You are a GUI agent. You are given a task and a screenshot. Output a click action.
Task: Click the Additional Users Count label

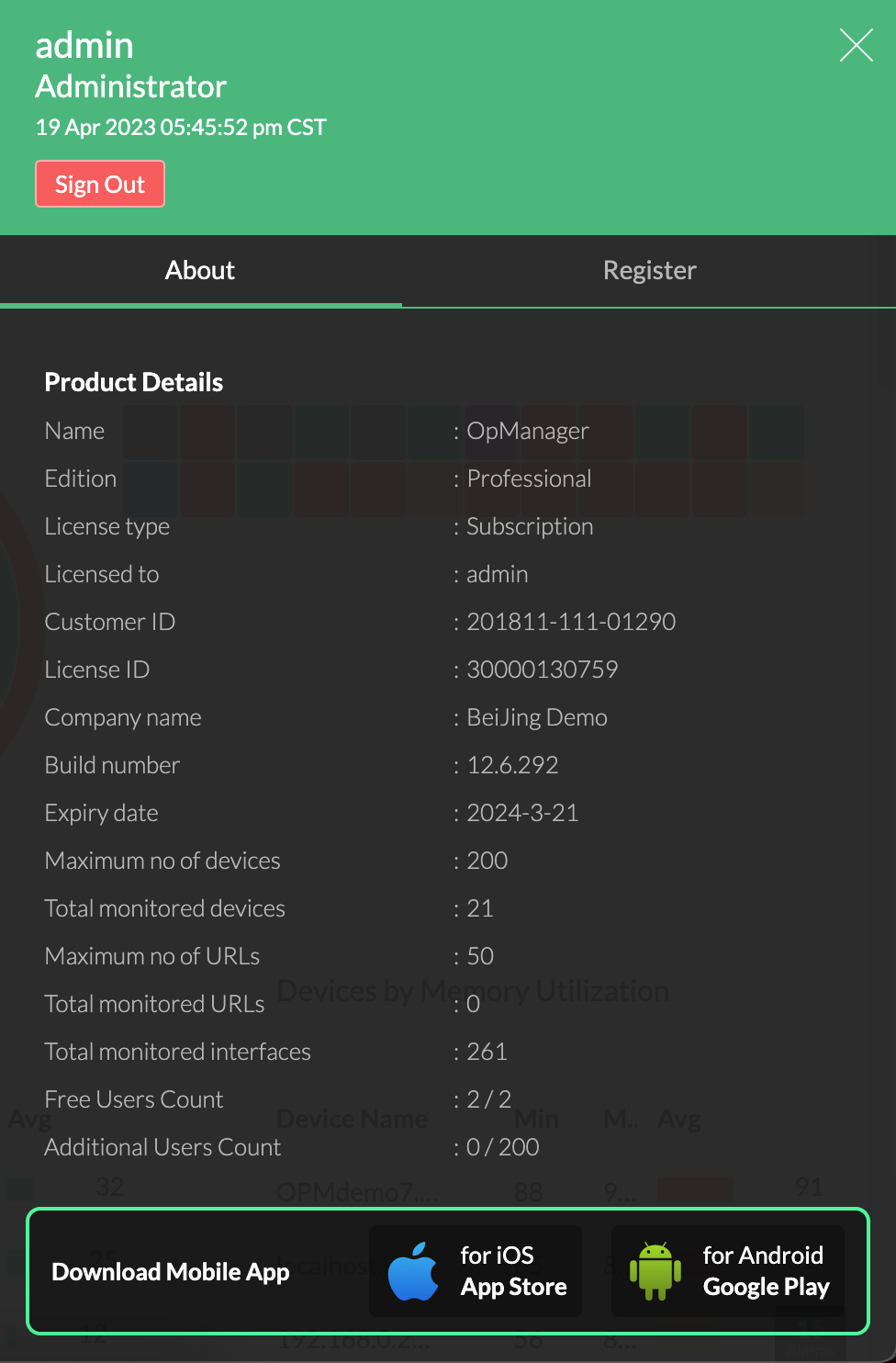[x=163, y=1147]
